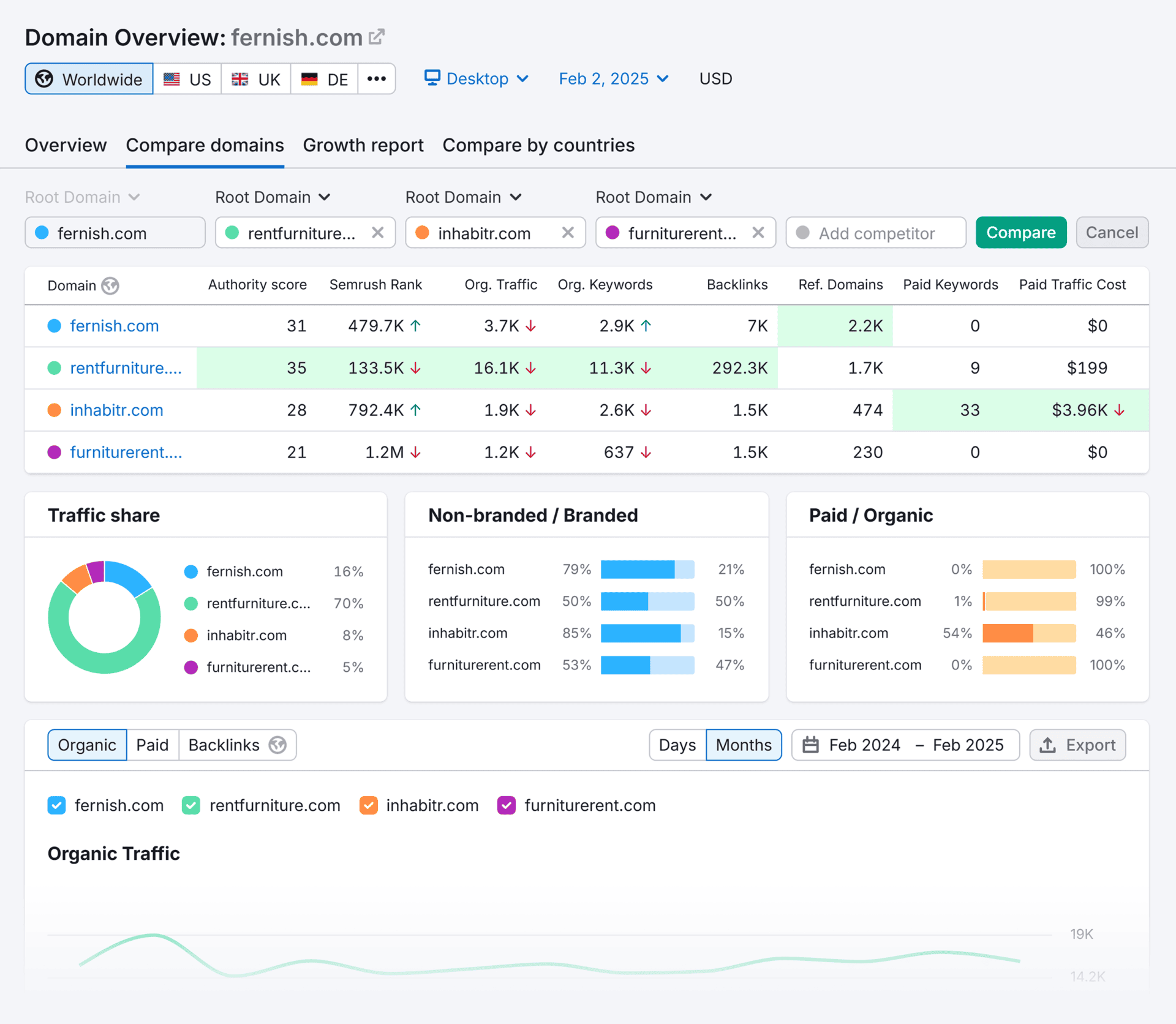Viewport: 1176px width, 1024px height.
Task: Open Root Domain dropdown above rentfurniture
Action: click(273, 197)
